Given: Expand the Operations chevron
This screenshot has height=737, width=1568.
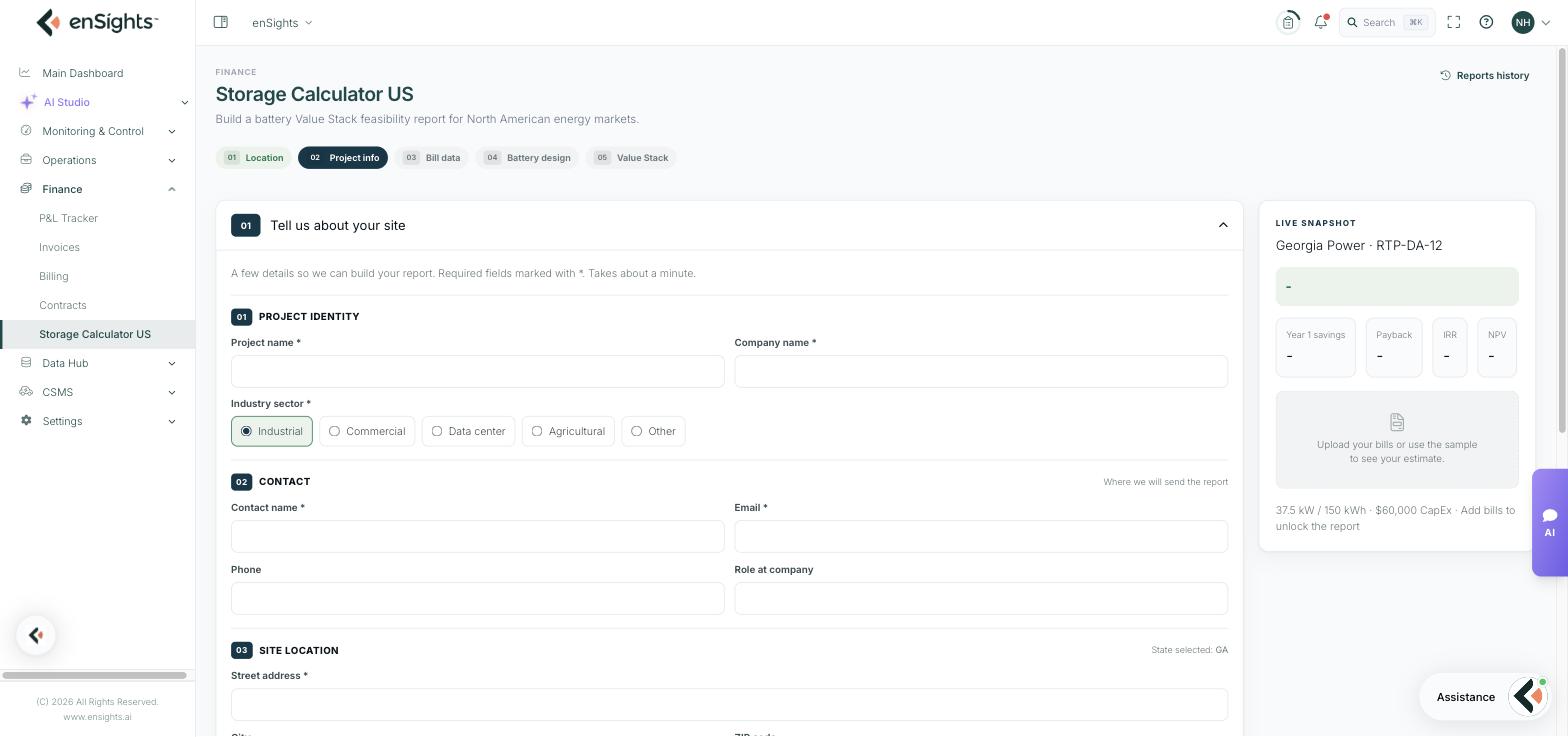Looking at the screenshot, I should point(172,160).
